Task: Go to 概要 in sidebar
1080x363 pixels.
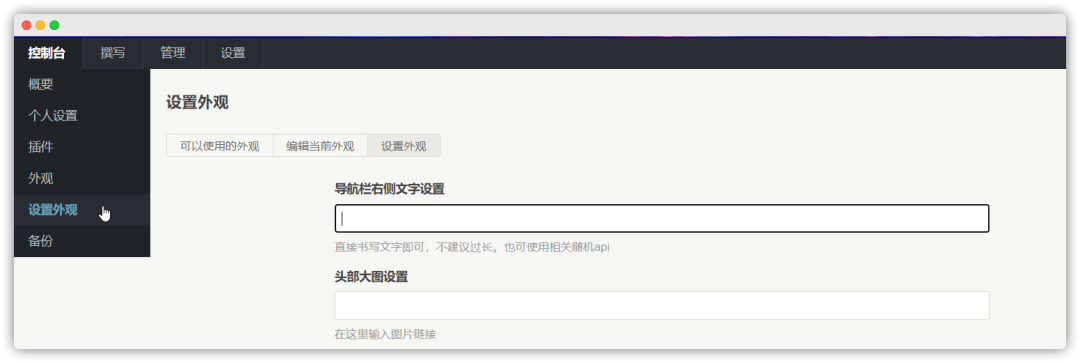Action: (81, 85)
